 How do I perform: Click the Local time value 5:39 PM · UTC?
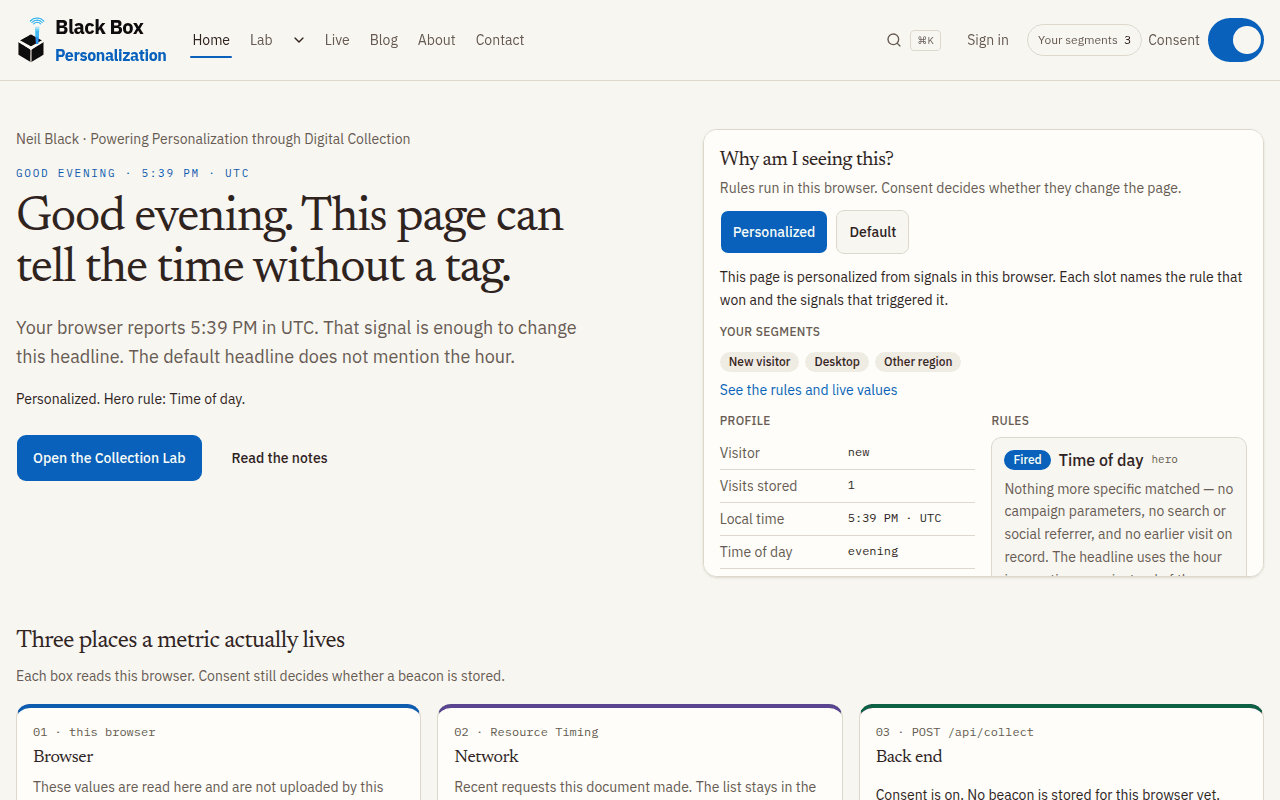(x=895, y=519)
